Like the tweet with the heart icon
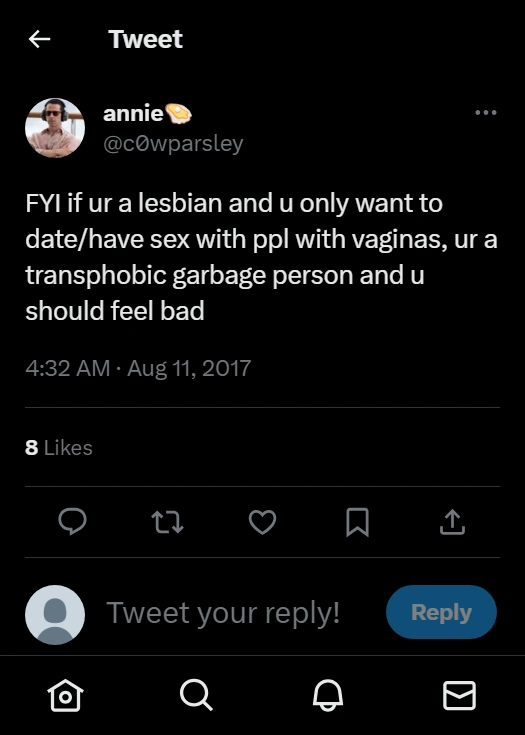 [262, 522]
